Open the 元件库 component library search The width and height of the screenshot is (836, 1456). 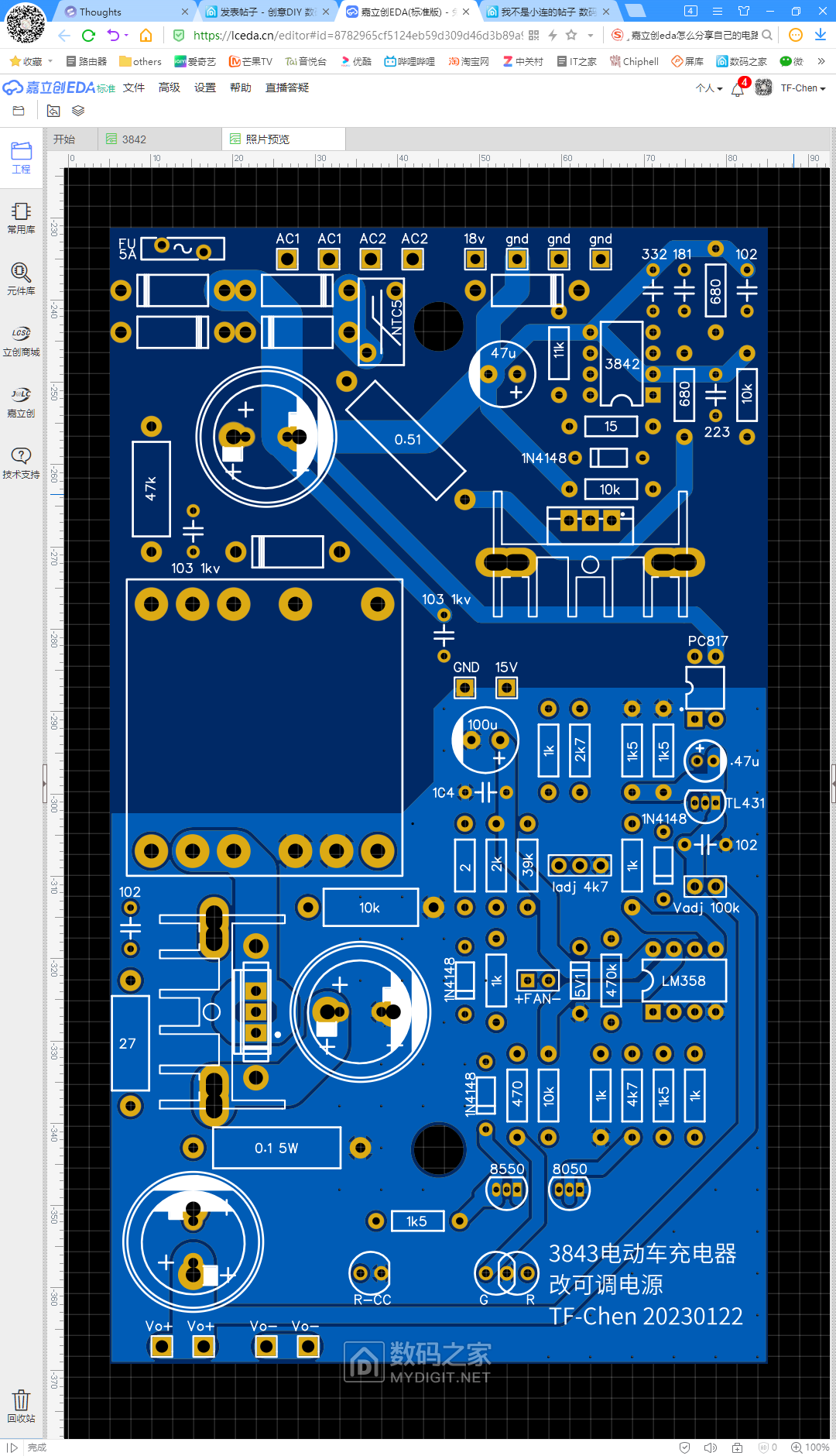[21, 280]
